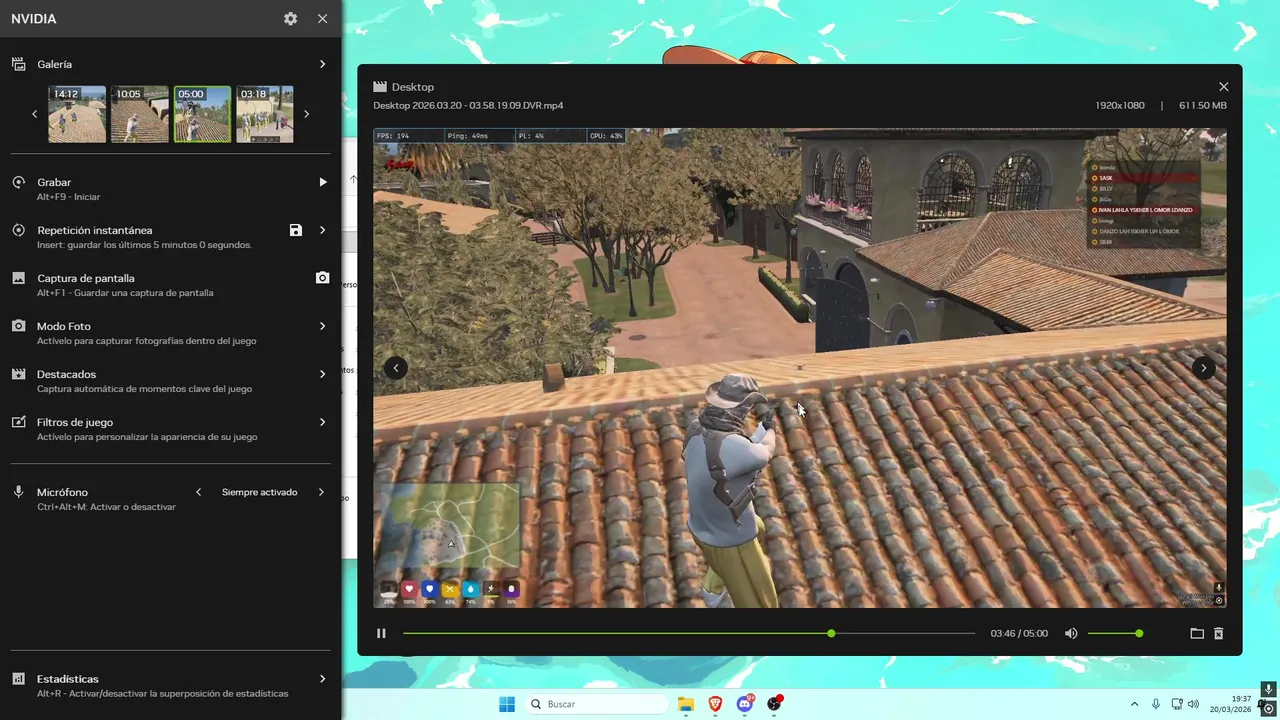Seek on the video progress bar
Screen dimensions: 1280x720
pos(689,633)
